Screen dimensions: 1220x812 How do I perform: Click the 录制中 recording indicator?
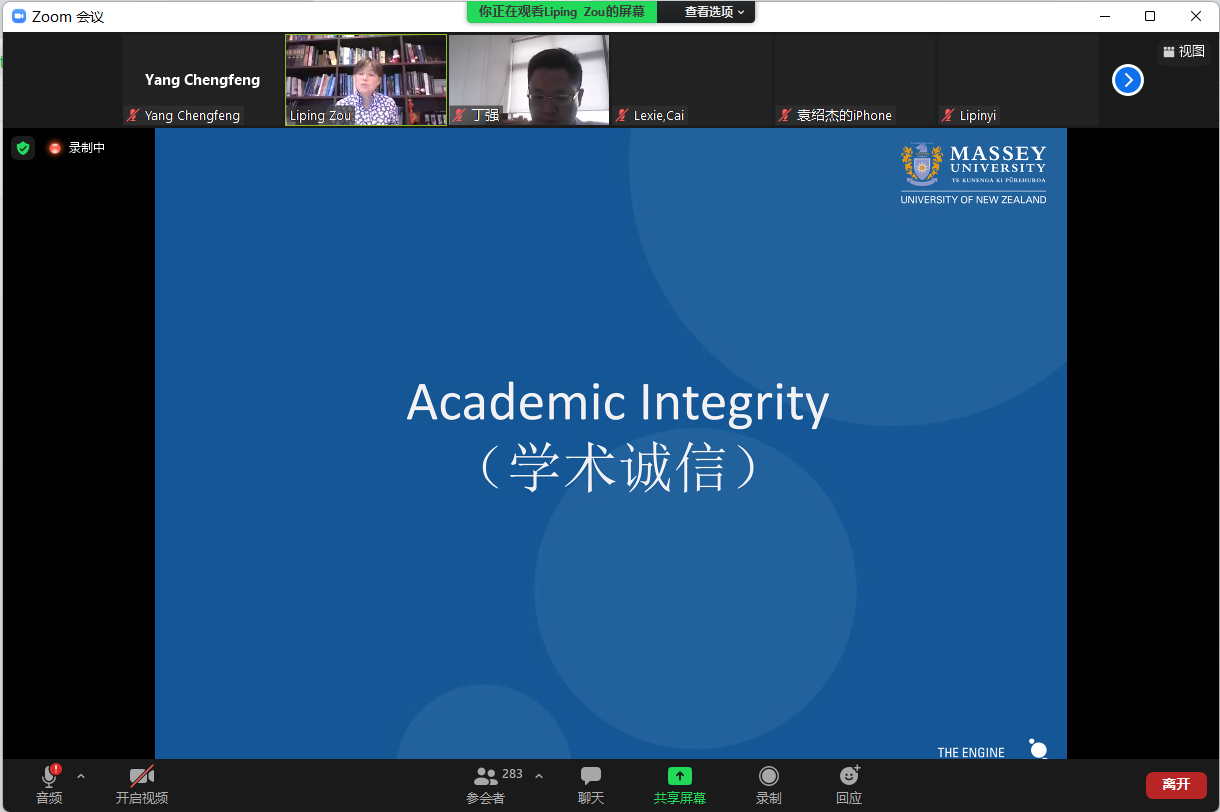(76, 148)
